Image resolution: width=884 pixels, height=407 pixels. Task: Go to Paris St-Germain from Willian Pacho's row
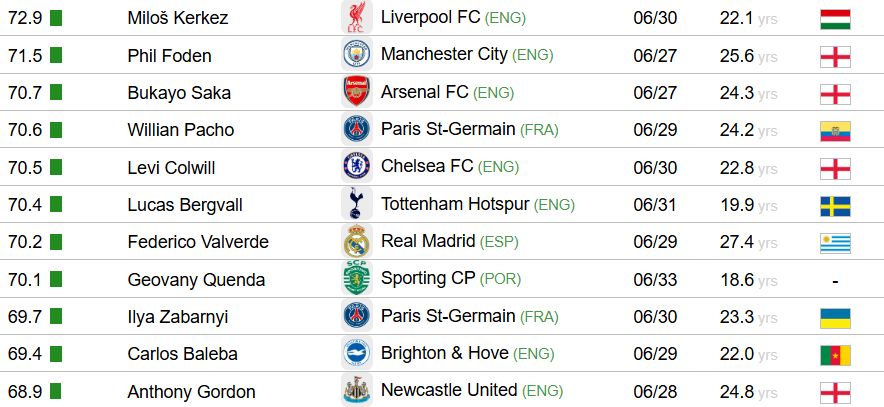click(448, 129)
